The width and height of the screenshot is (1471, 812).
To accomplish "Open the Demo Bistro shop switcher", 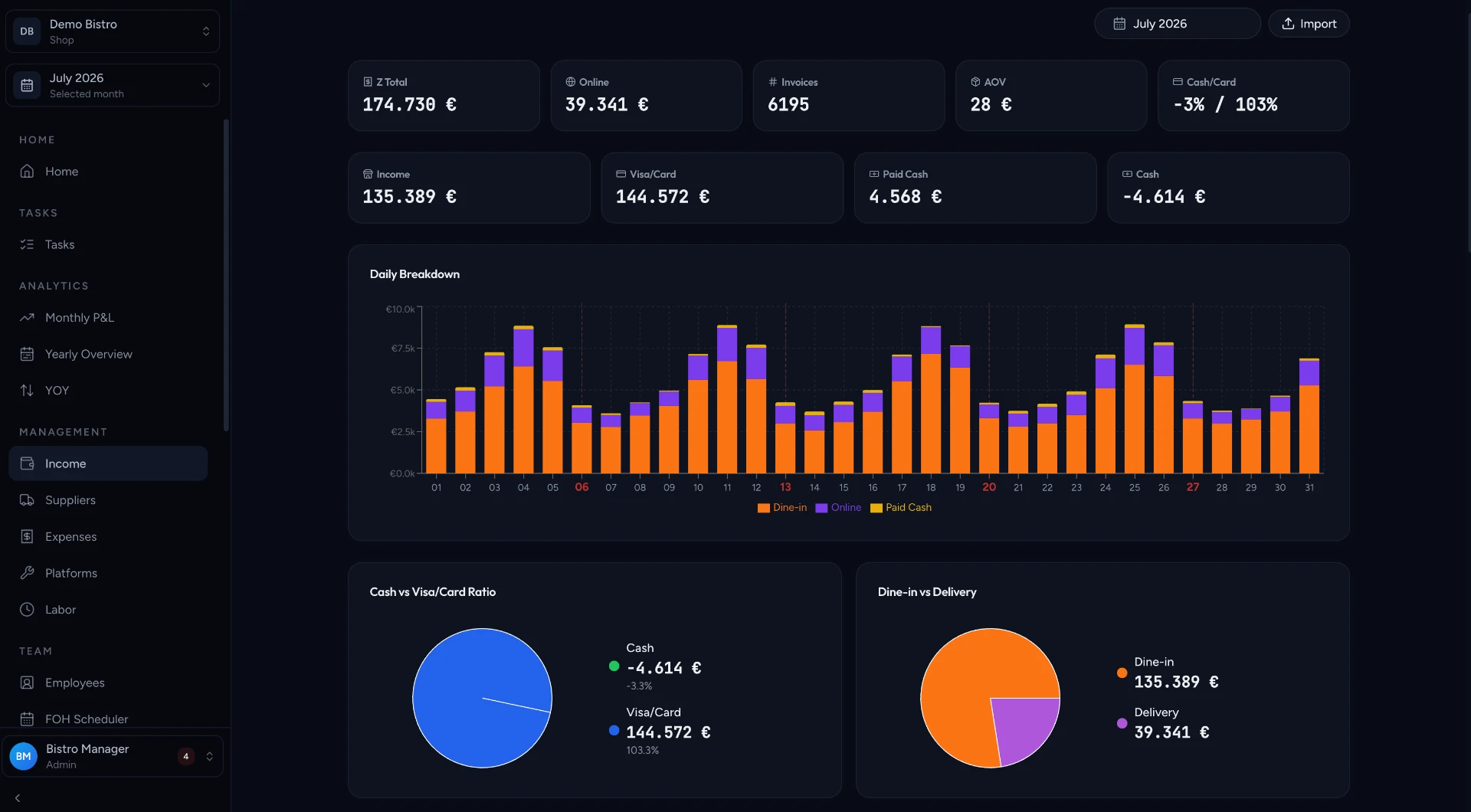I will pos(113,31).
